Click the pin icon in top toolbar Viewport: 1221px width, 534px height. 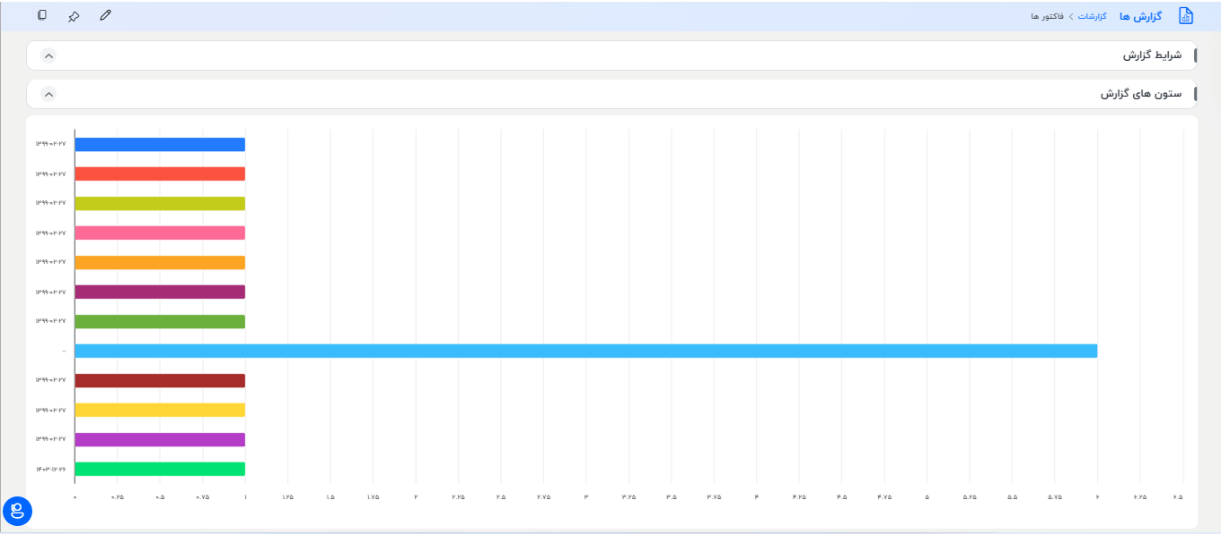point(73,16)
